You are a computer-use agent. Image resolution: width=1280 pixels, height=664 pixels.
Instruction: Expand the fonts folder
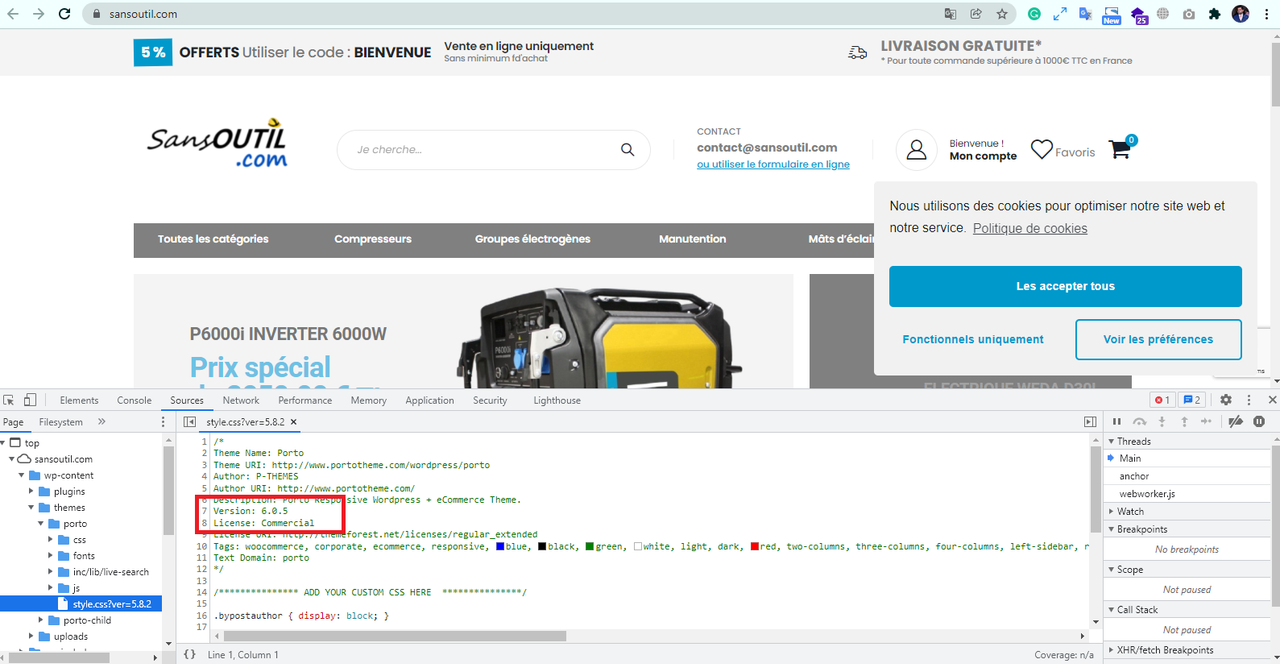click(52, 556)
